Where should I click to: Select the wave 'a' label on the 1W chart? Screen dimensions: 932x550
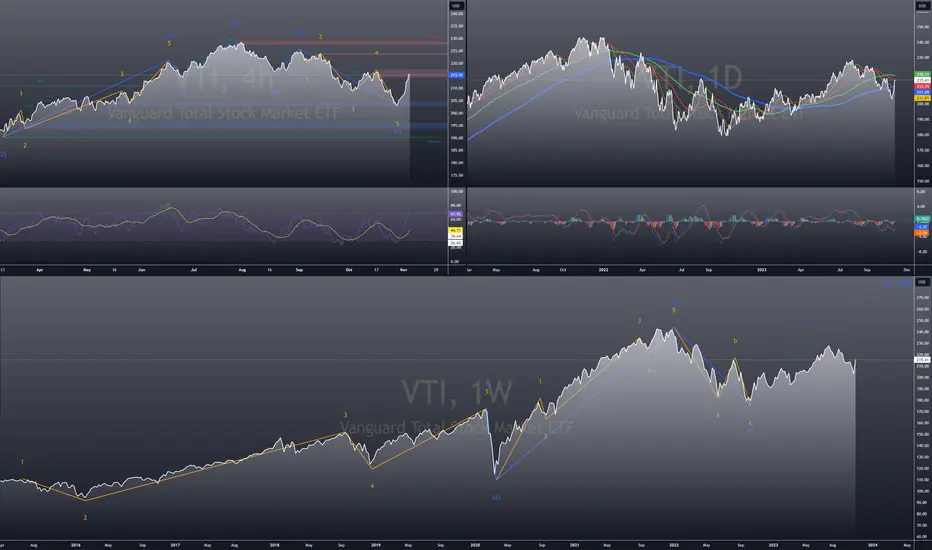click(x=717, y=415)
